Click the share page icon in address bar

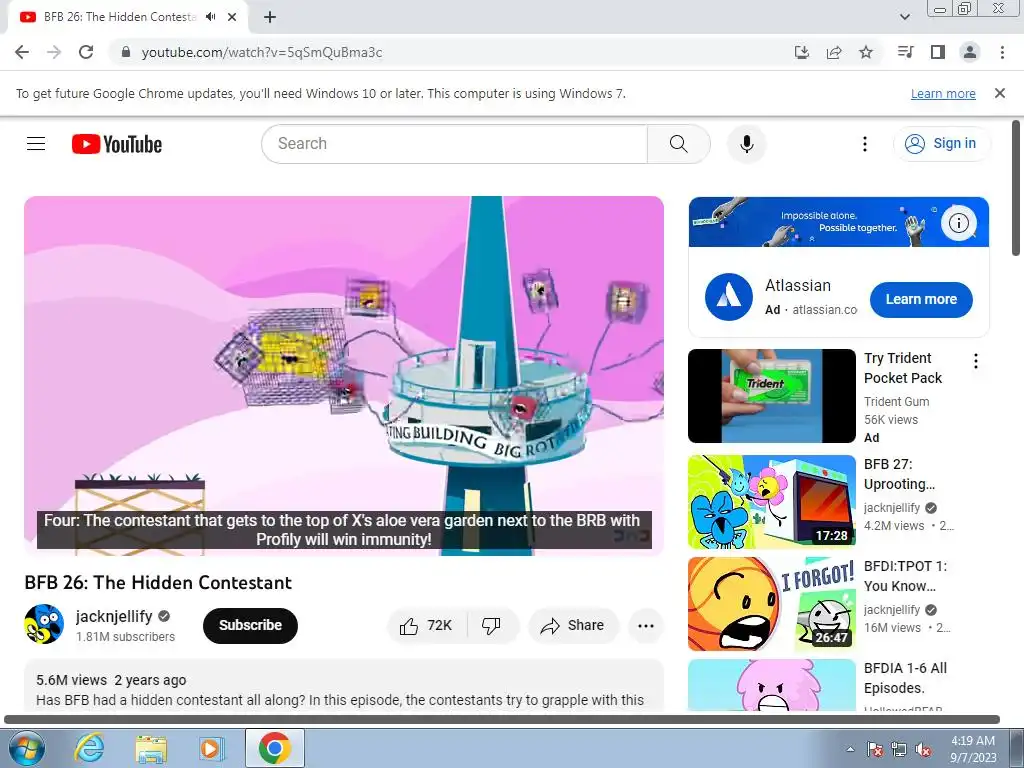[834, 52]
